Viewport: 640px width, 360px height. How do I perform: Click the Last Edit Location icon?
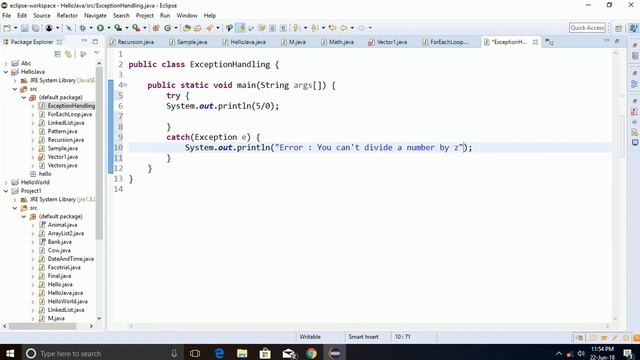(x=332, y=28)
